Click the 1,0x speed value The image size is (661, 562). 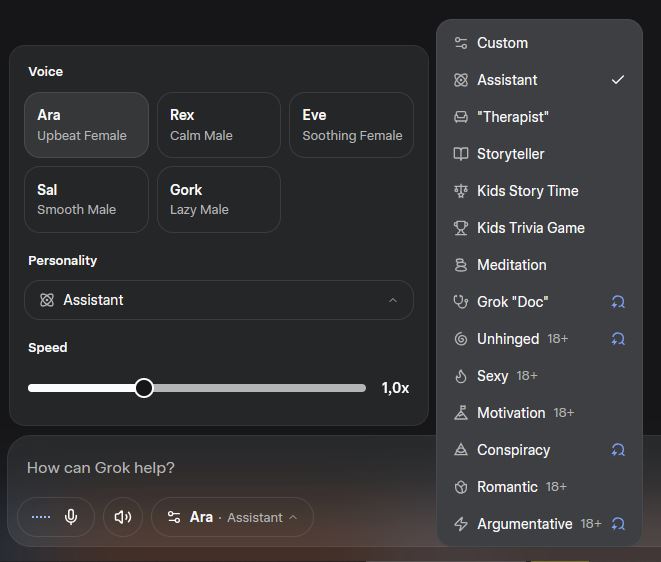tap(395, 388)
